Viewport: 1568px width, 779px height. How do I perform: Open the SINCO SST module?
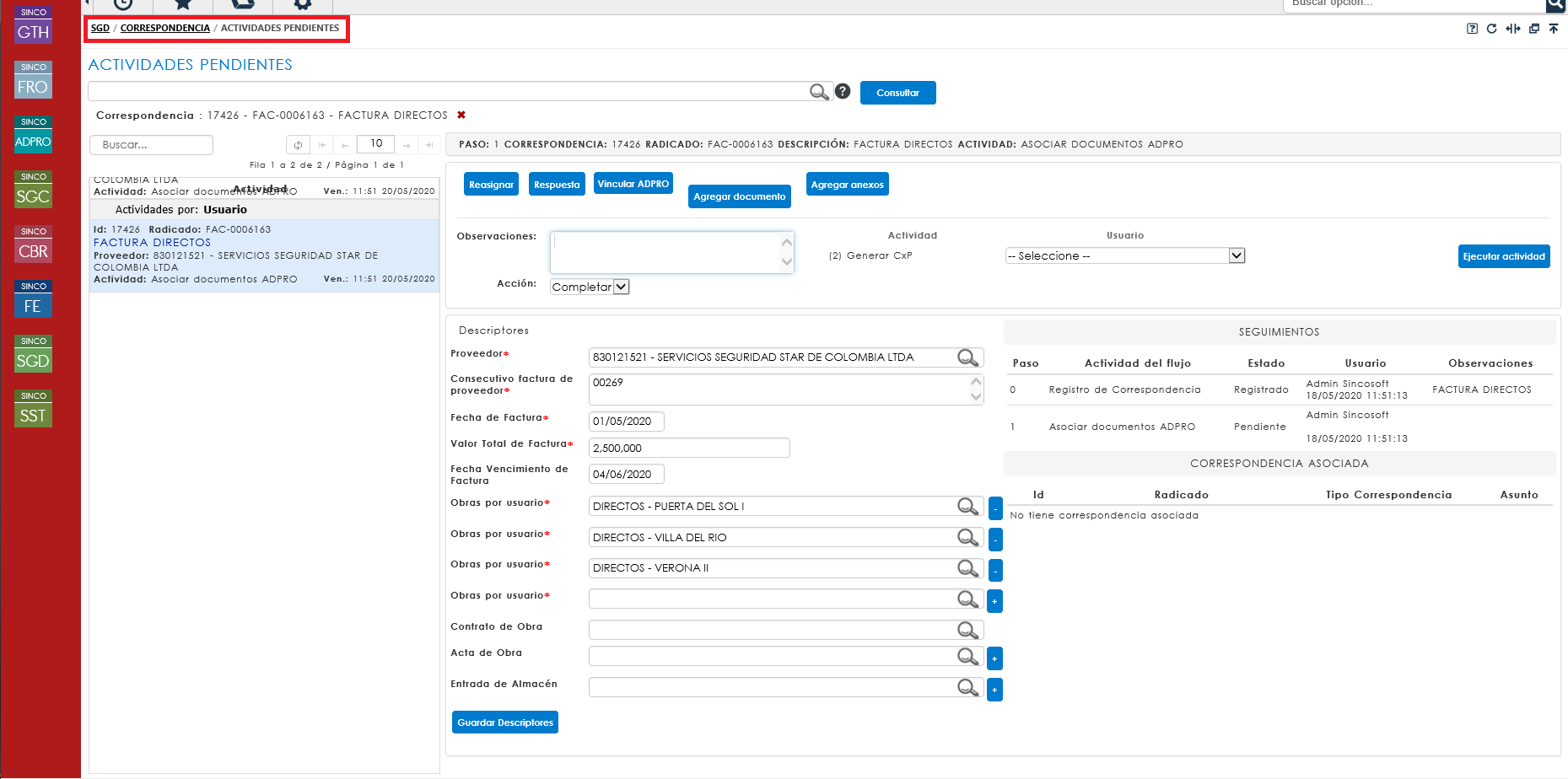tap(33, 409)
